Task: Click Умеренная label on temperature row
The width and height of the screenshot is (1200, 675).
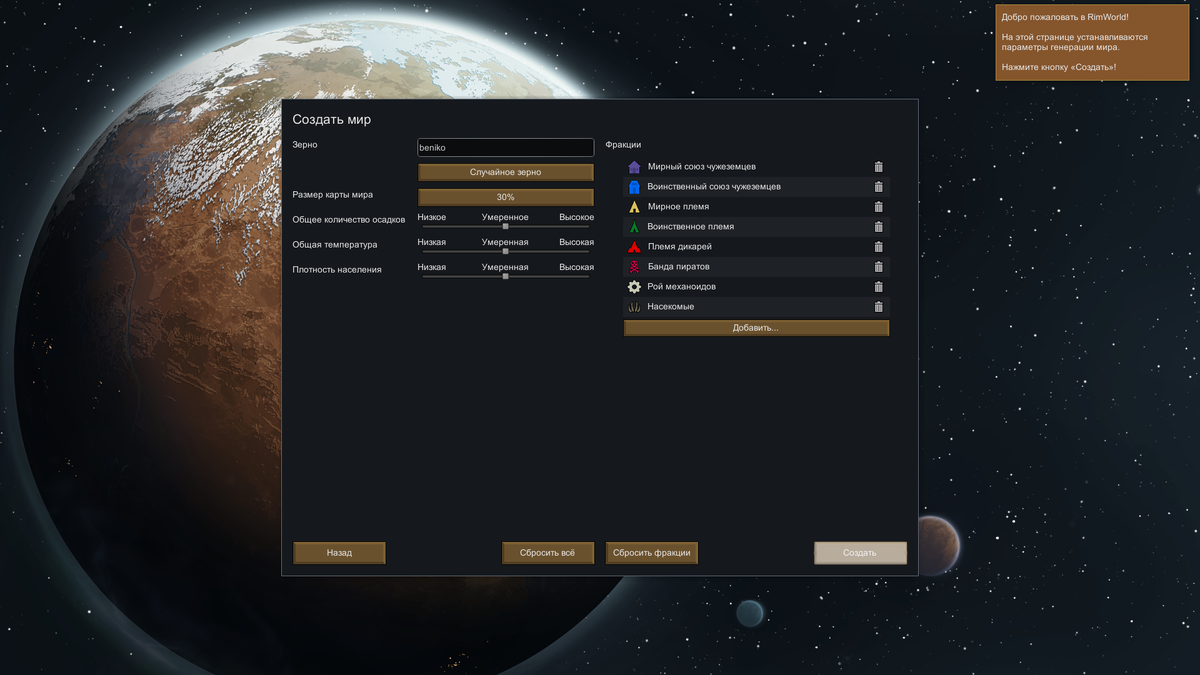Action: click(x=505, y=242)
